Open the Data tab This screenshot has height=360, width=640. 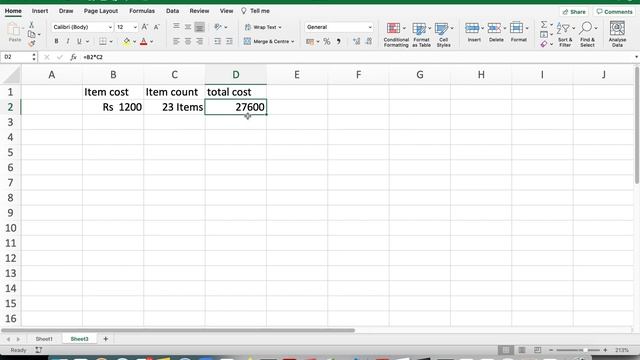coord(172,11)
